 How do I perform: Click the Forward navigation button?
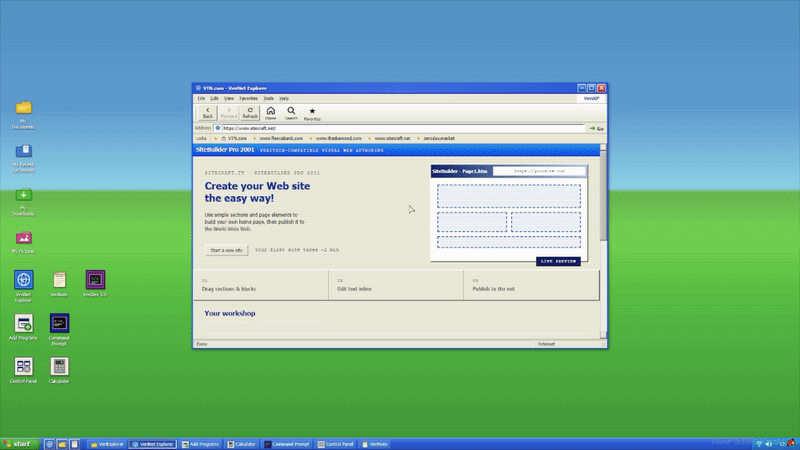(x=229, y=113)
